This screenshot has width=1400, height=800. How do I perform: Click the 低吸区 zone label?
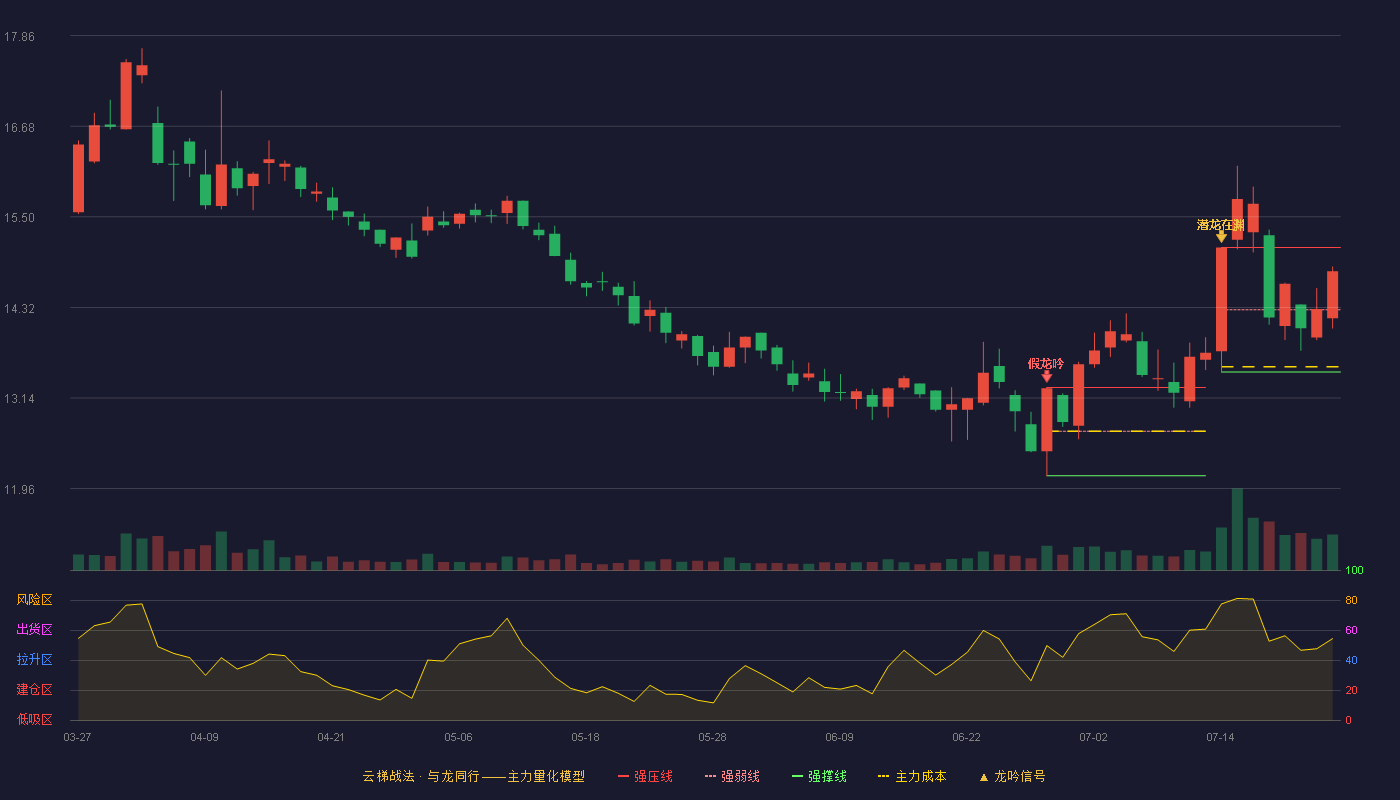pyautogui.click(x=34, y=719)
